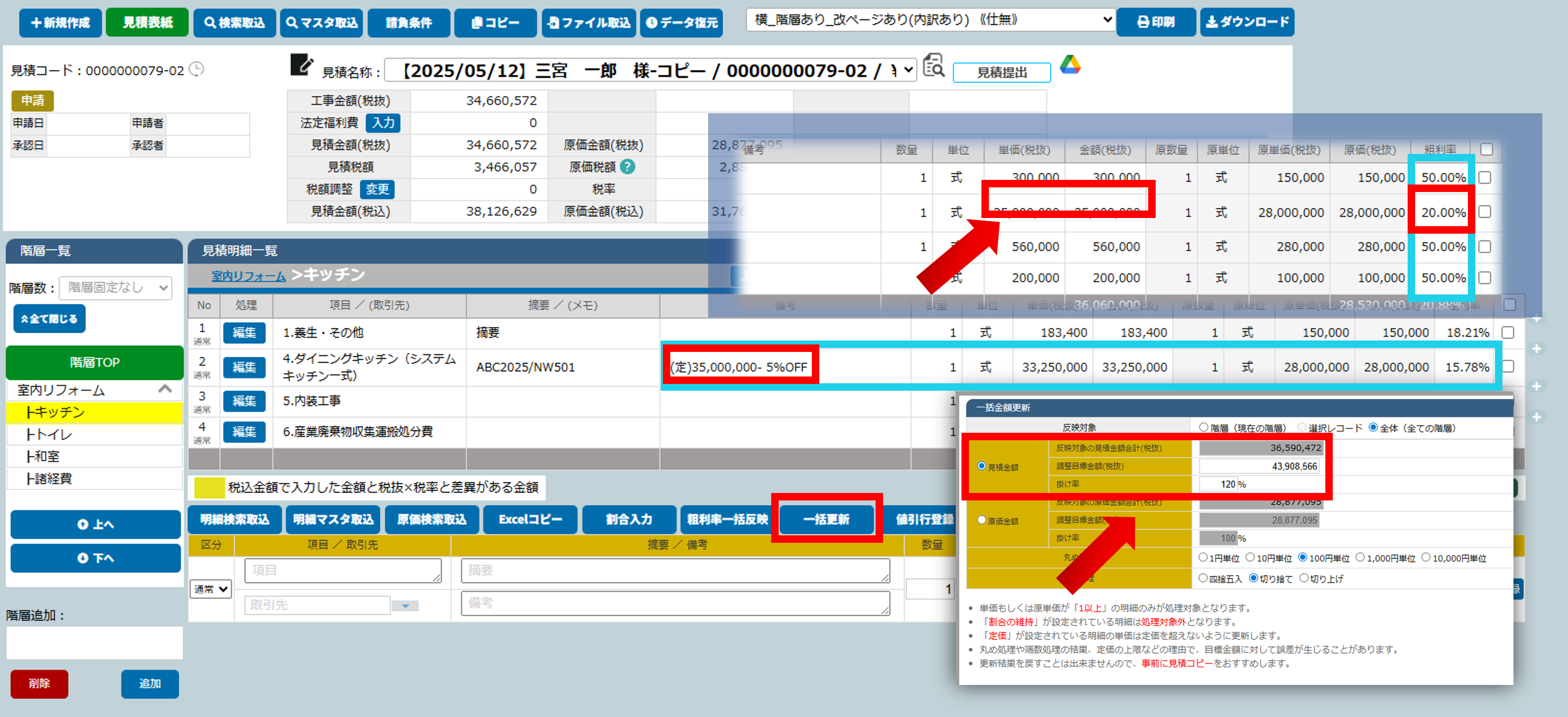Collapse the 室内リフォーム tree node
1568x717 pixels.
[x=165, y=389]
